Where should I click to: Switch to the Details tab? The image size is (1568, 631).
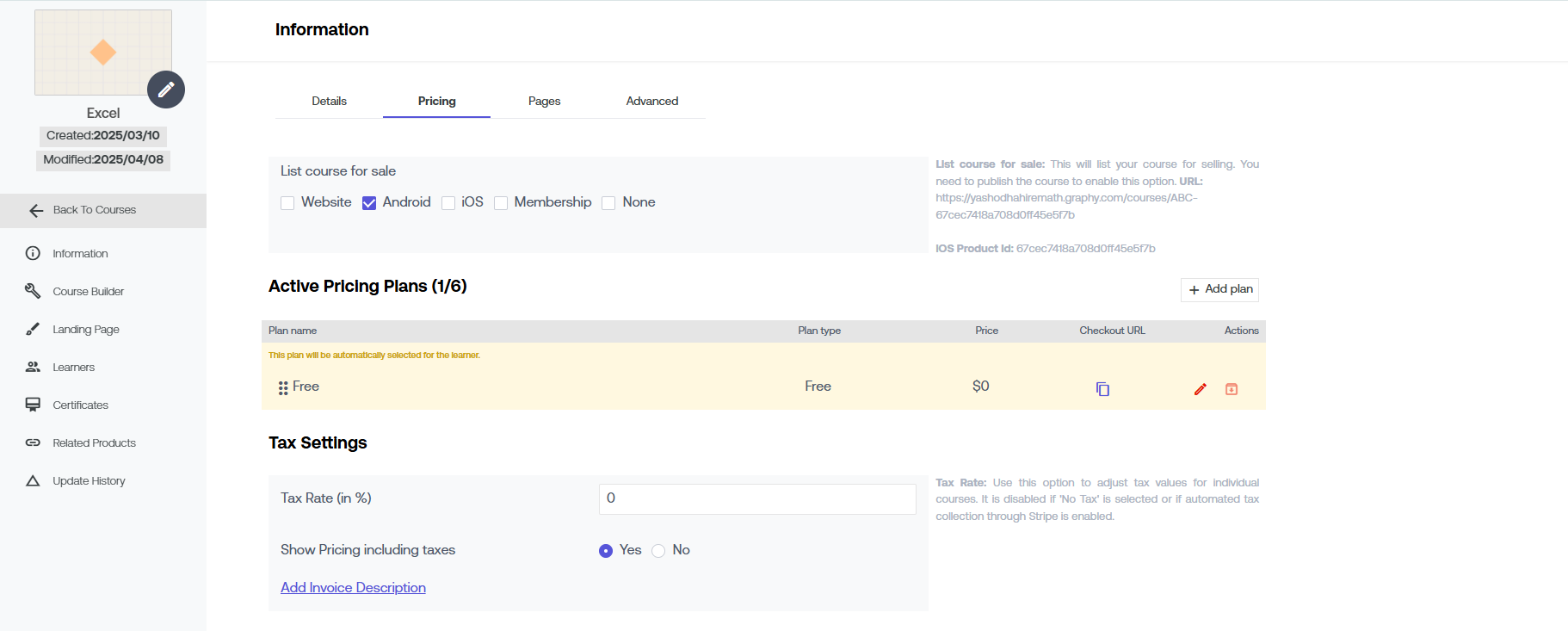tap(329, 102)
